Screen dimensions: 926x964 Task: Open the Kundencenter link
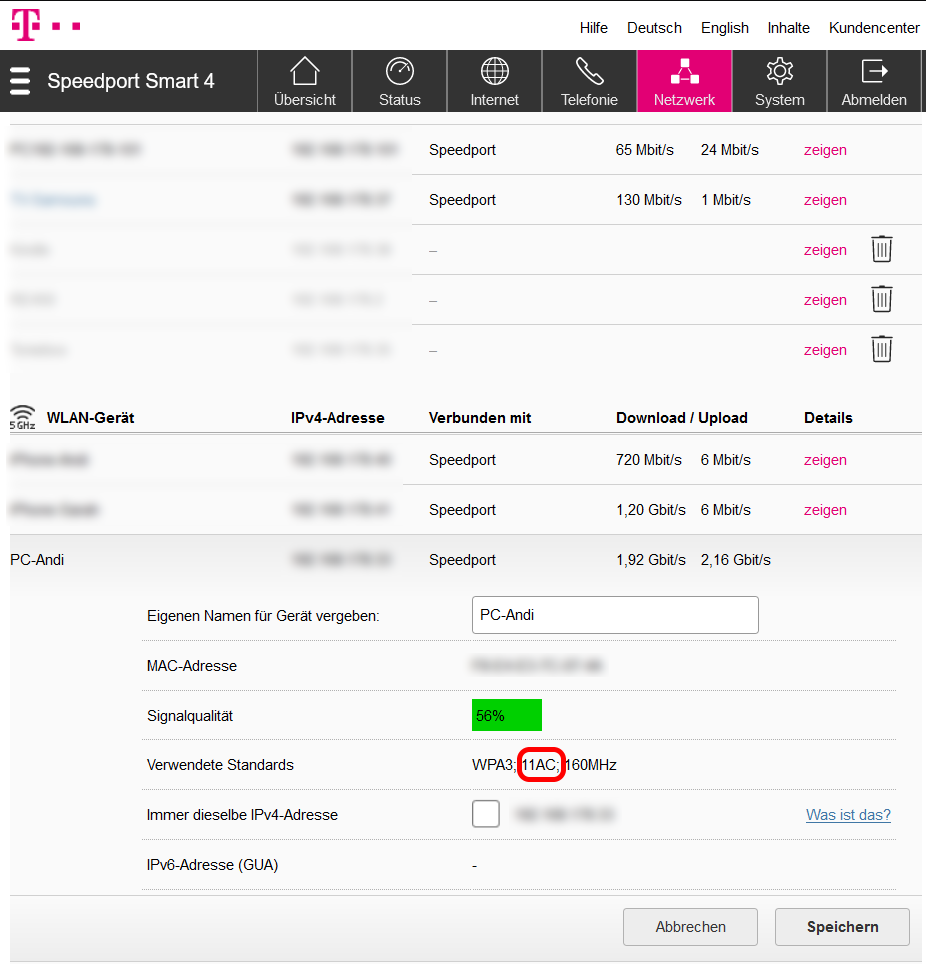[874, 28]
